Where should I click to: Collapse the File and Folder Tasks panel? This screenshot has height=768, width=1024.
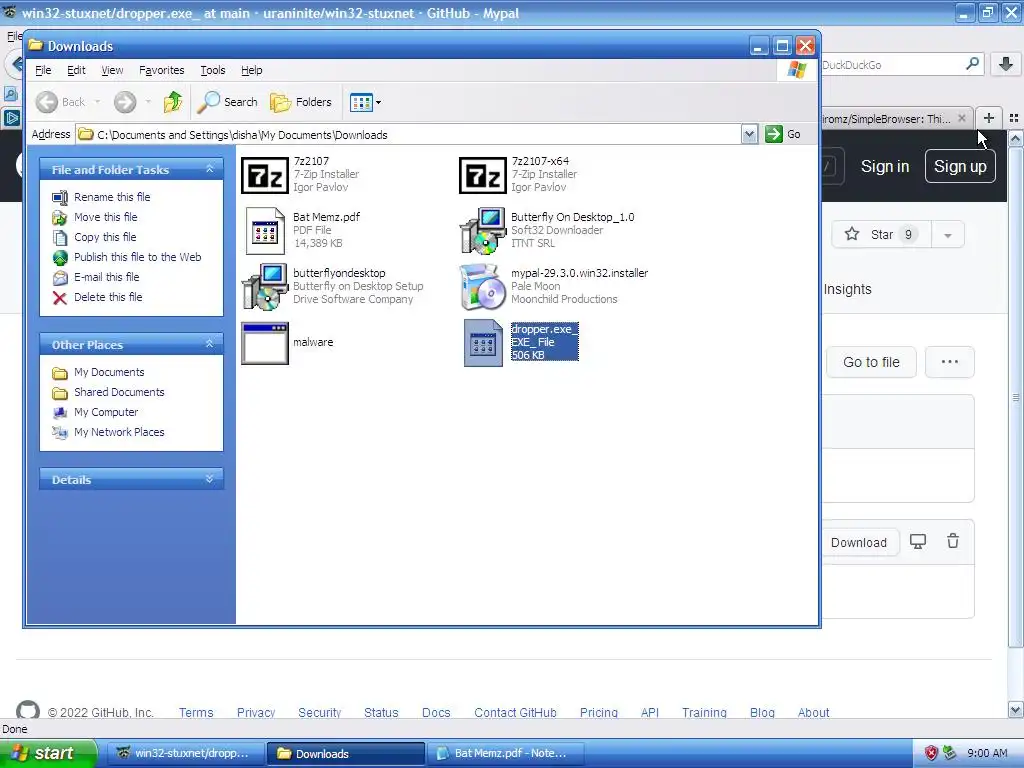click(x=210, y=169)
